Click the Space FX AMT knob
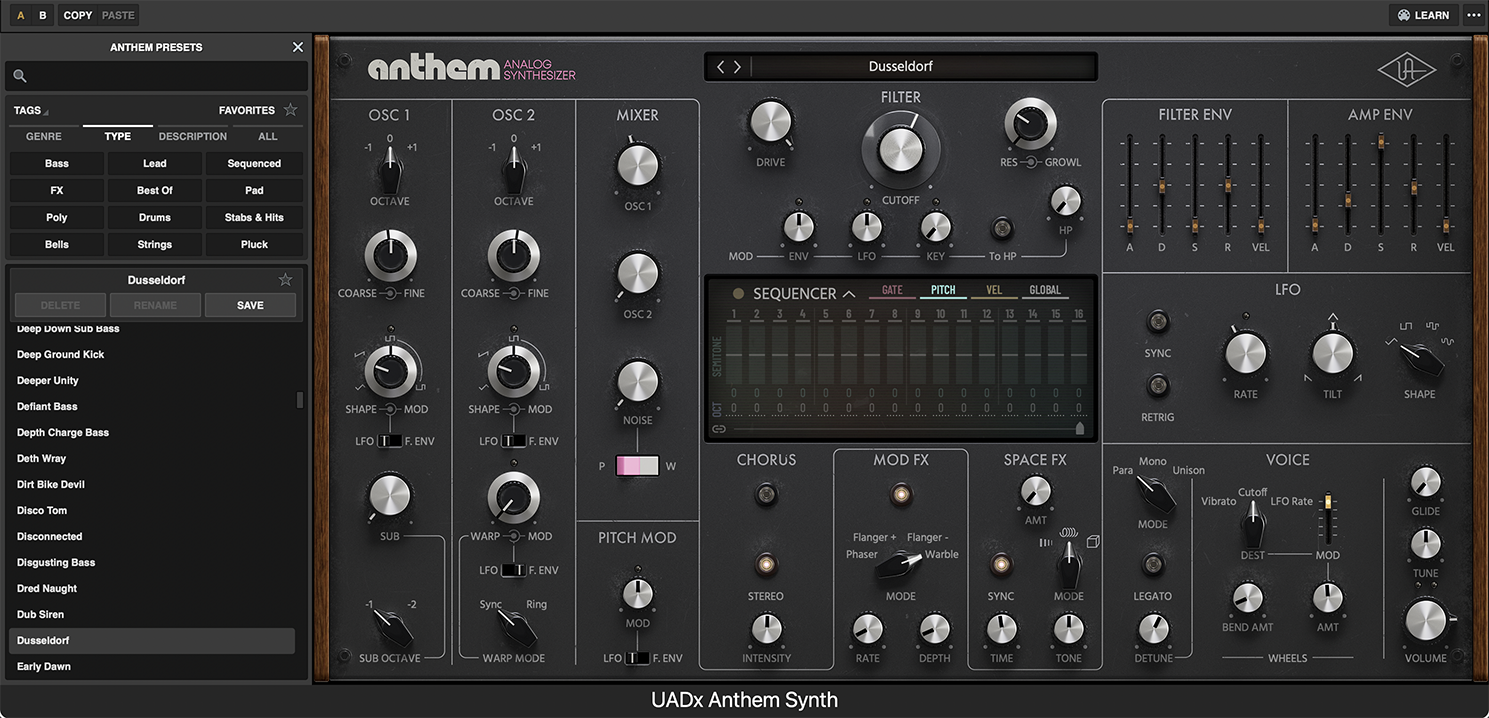This screenshot has width=1489, height=718. pyautogui.click(x=1035, y=492)
